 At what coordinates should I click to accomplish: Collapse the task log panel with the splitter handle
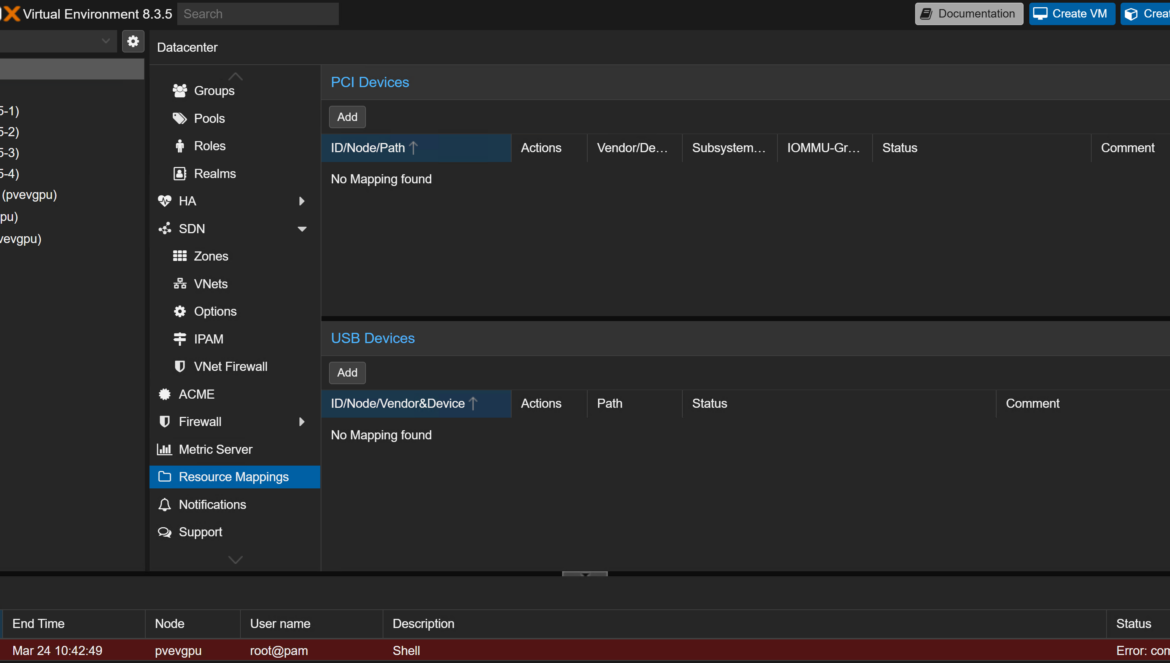[x=585, y=574]
